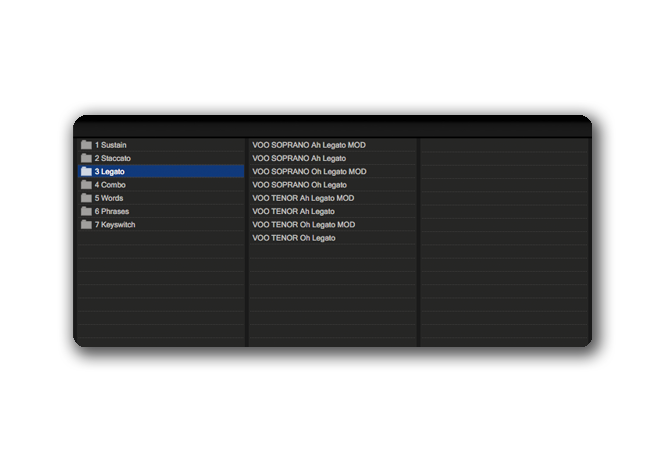The width and height of the screenshot is (665, 461).
Task: Click the 4 Combo folder icon
Action: coord(86,185)
